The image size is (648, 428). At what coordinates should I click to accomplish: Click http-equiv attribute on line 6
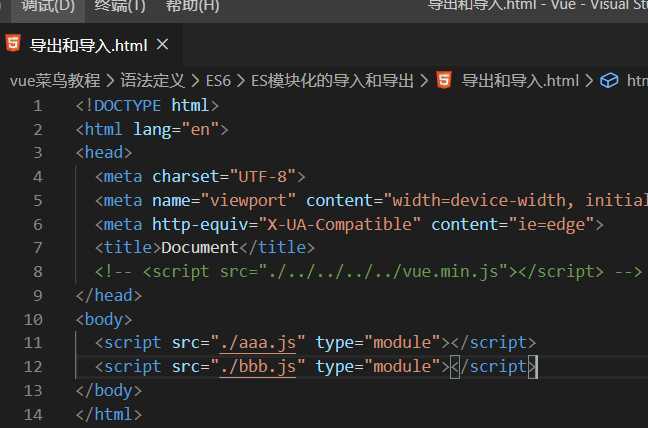[200, 225]
